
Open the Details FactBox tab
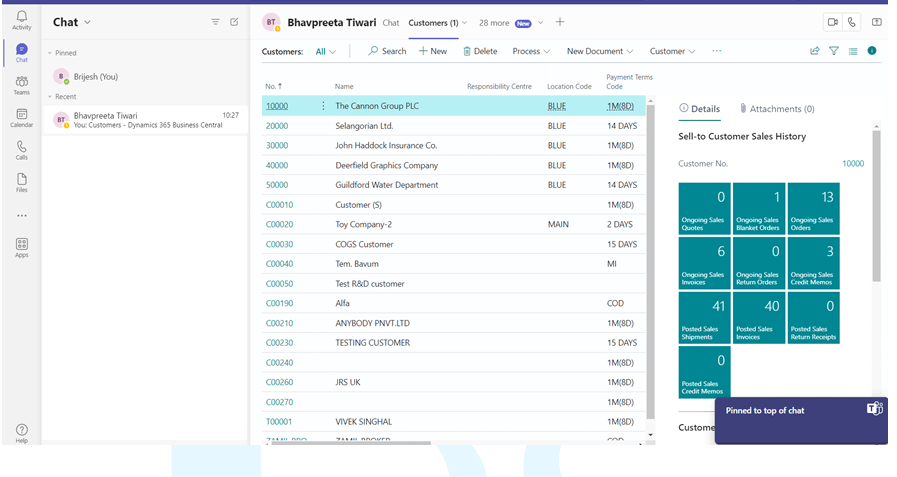(x=699, y=109)
